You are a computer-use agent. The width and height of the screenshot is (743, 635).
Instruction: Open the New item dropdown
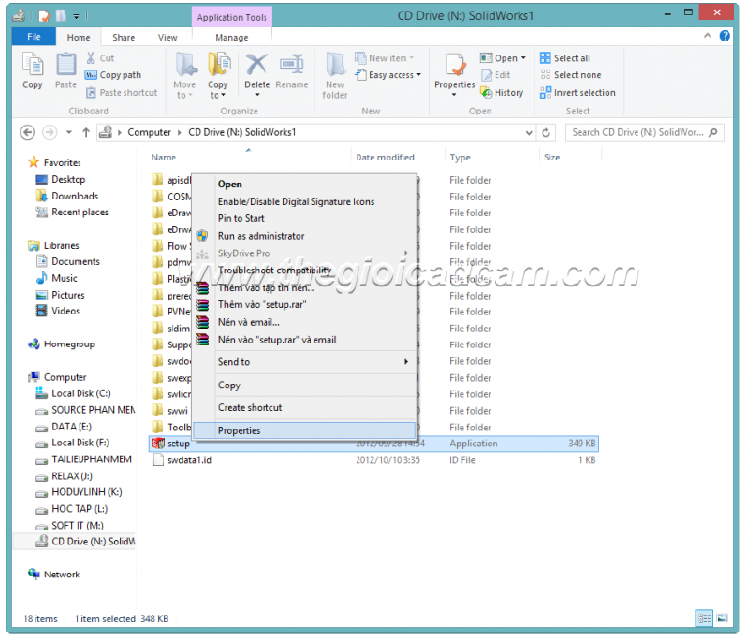384,58
